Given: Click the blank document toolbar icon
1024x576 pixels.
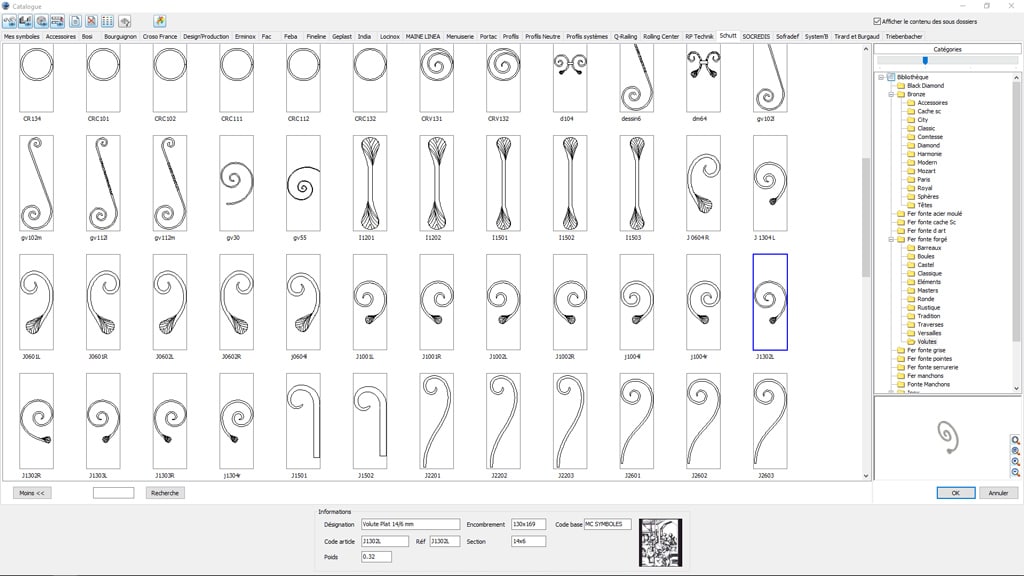Looking at the screenshot, I should [x=75, y=21].
